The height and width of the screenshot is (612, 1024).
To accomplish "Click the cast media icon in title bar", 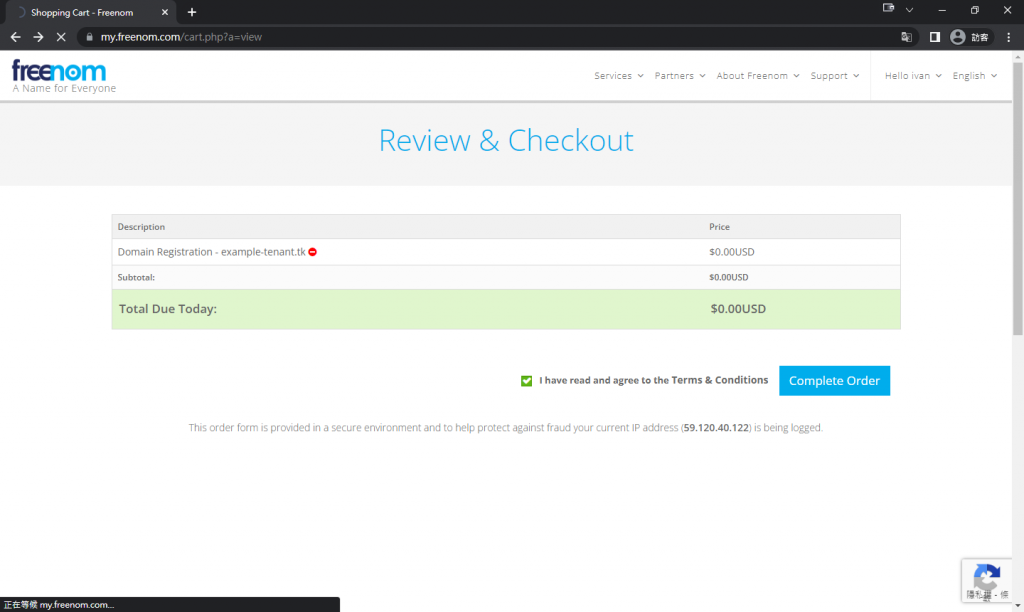I will [x=888, y=8].
